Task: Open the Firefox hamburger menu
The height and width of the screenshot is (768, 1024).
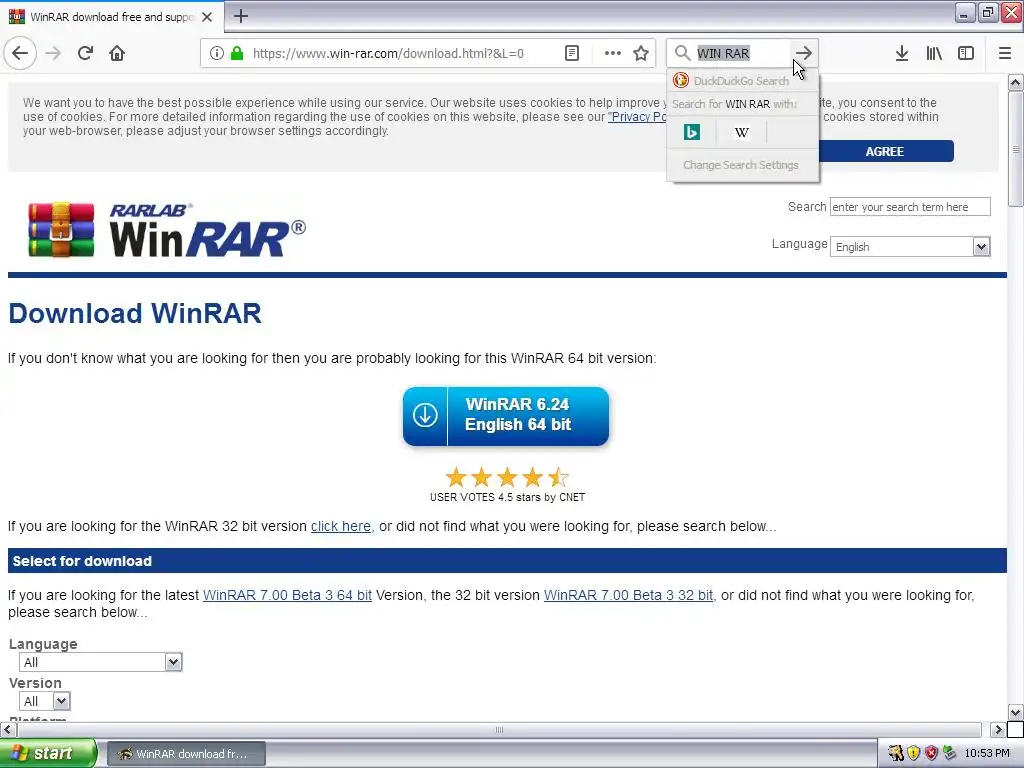Action: [x=1005, y=53]
